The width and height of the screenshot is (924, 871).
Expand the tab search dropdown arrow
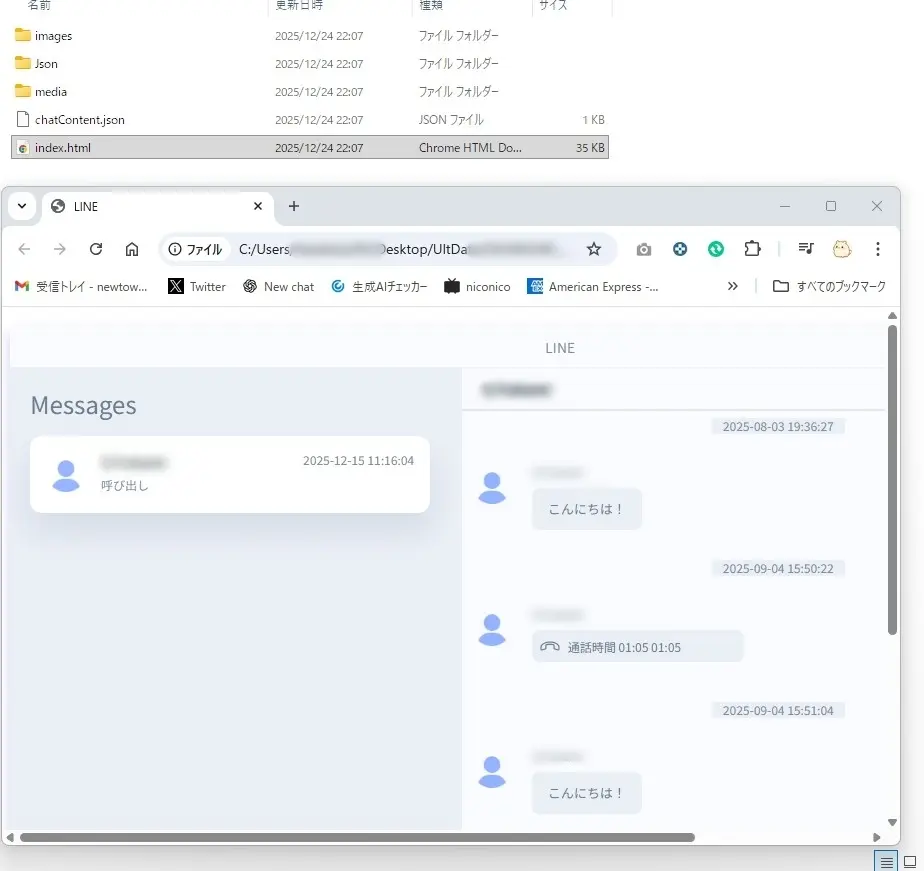point(22,206)
